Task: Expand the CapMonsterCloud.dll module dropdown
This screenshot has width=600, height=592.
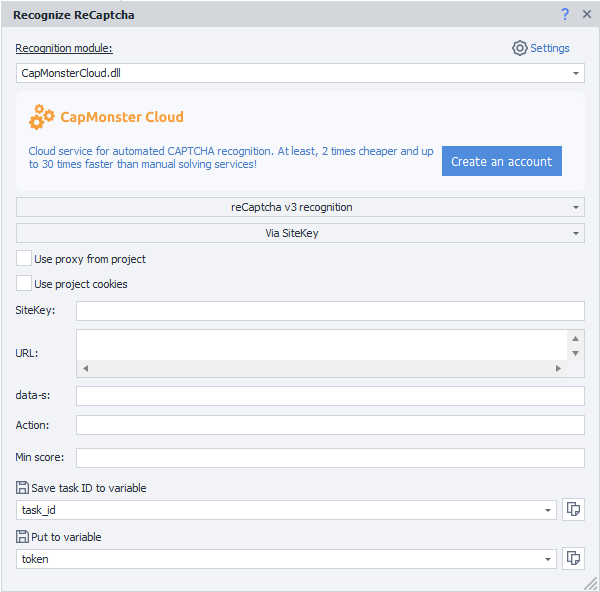Action: [576, 73]
